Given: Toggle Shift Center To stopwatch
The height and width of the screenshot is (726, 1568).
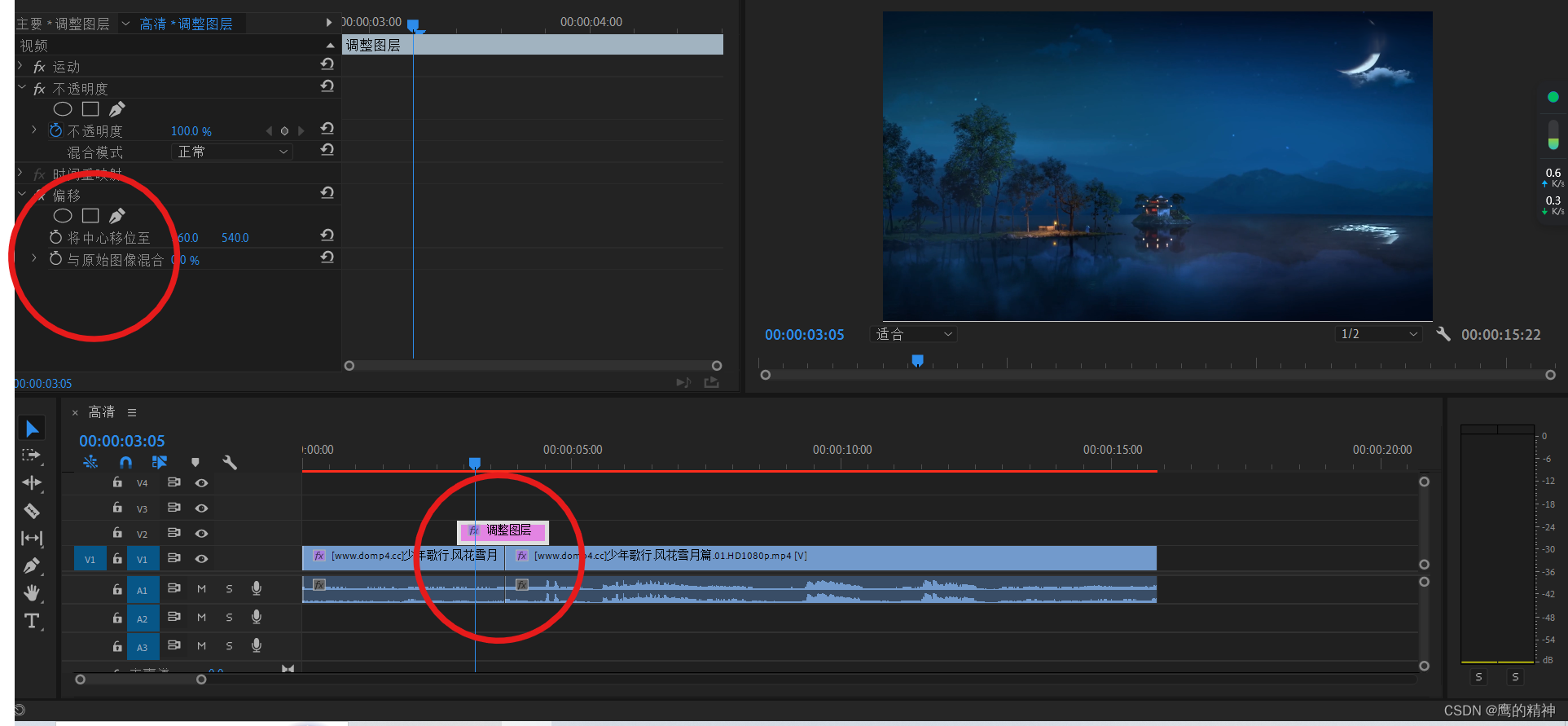Looking at the screenshot, I should click(55, 237).
